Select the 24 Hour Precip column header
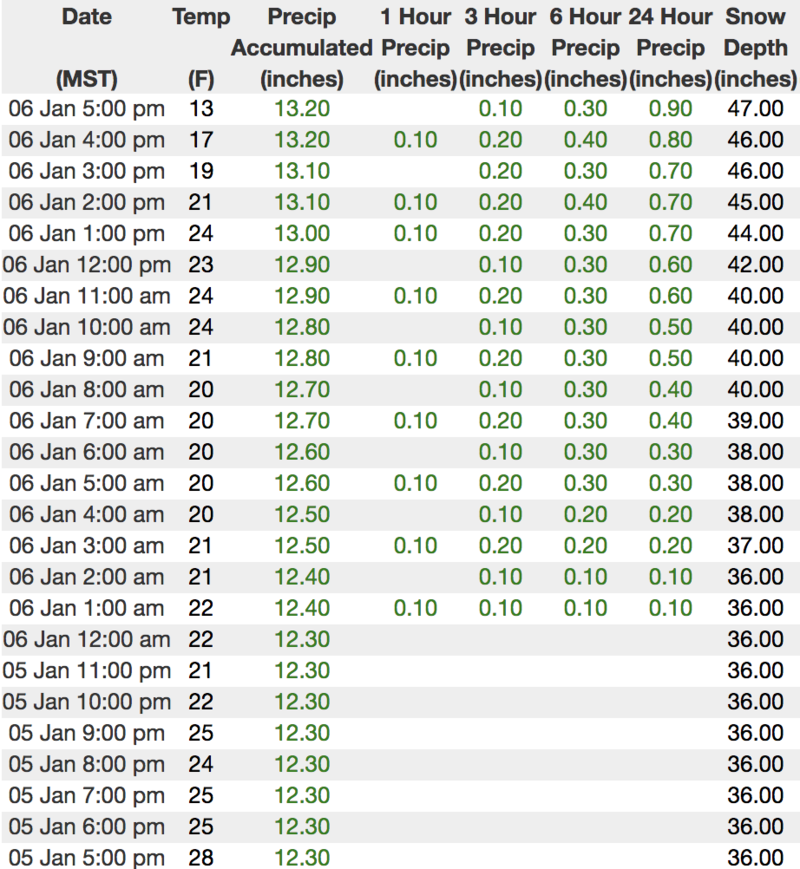This screenshot has height=869, width=800. point(670,47)
